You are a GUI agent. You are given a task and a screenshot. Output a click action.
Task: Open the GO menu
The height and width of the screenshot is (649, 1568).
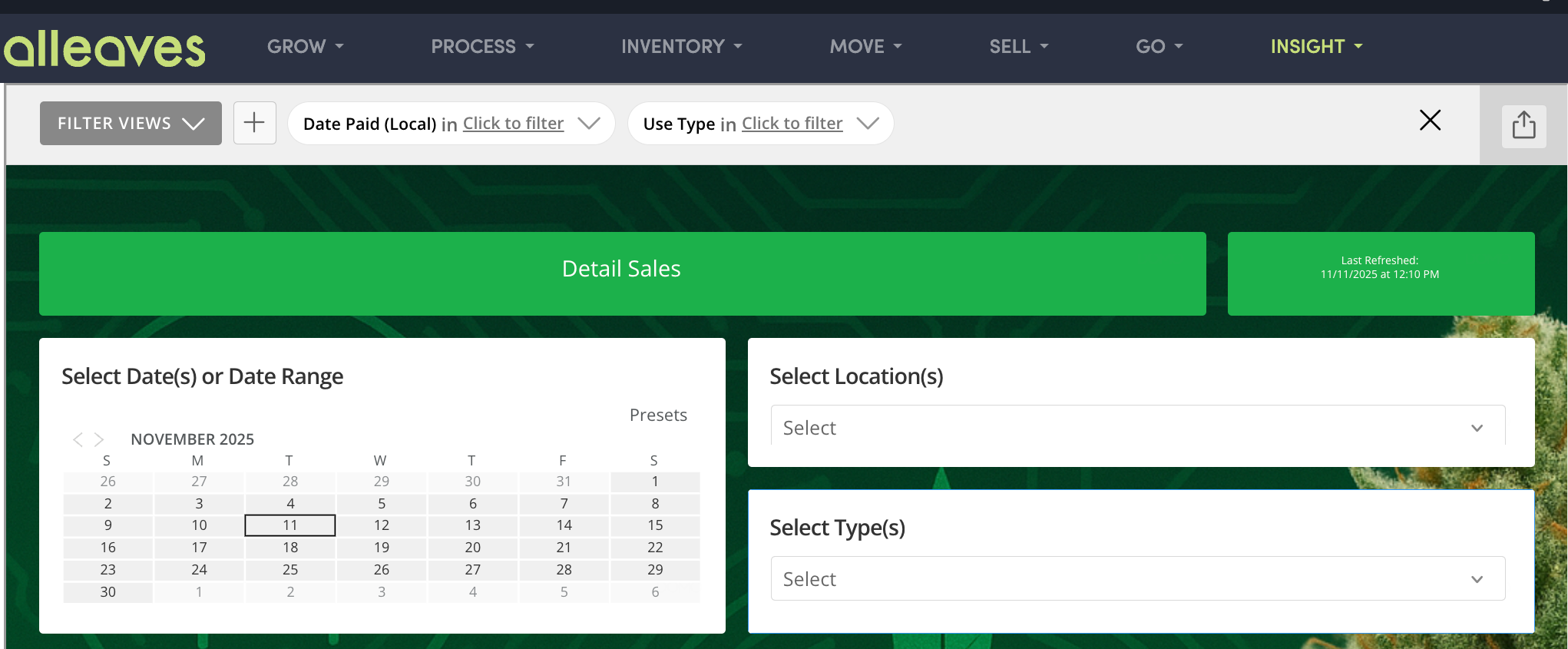coord(1159,47)
